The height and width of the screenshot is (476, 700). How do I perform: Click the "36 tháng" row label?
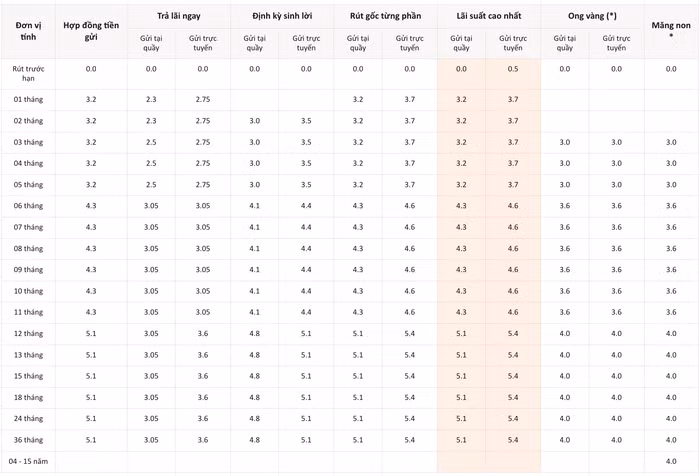coord(27,440)
